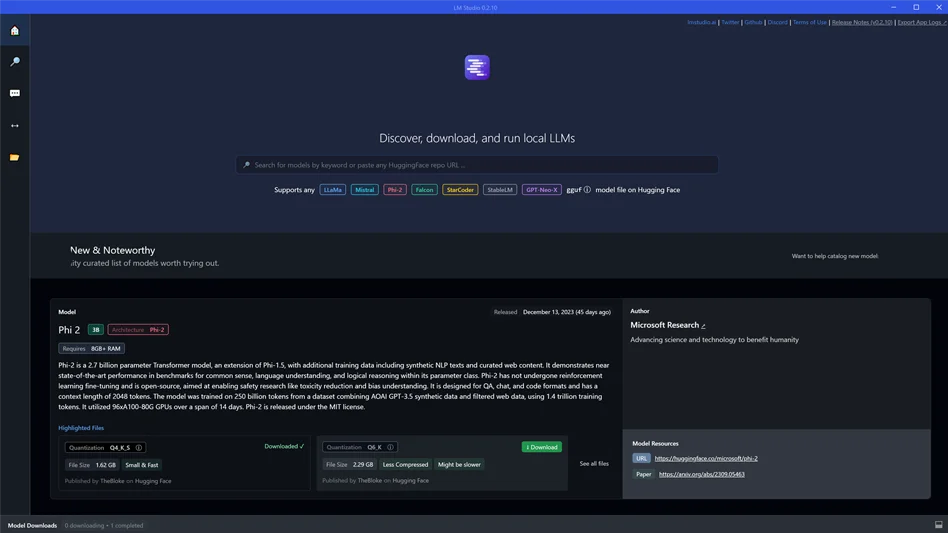
Task: Click File Size 2.29 GB label
Action: tap(349, 465)
